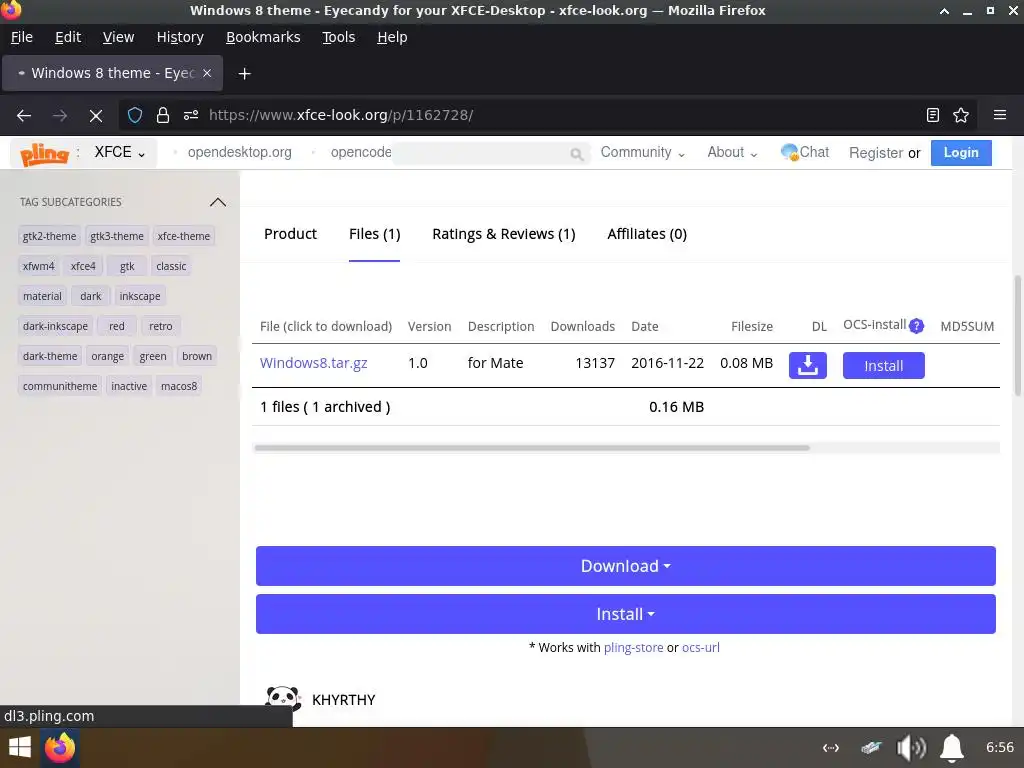This screenshot has width=1024, height=768.
Task: Expand the XFCE category dropdown
Action: (120, 152)
